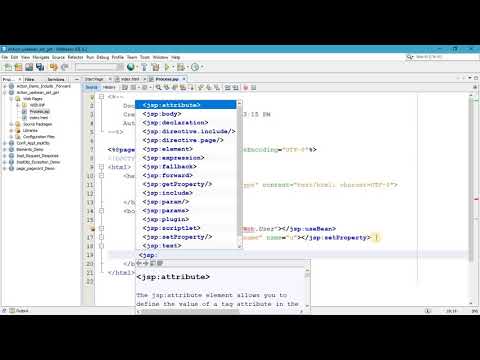The height and width of the screenshot is (360, 480).
Task: Select <jsp:forward> completion item
Action: coord(186,175)
